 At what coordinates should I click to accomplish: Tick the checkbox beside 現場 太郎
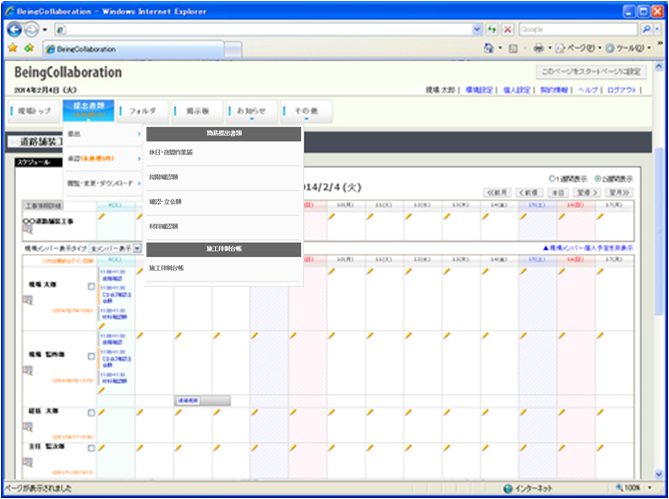coord(91,287)
